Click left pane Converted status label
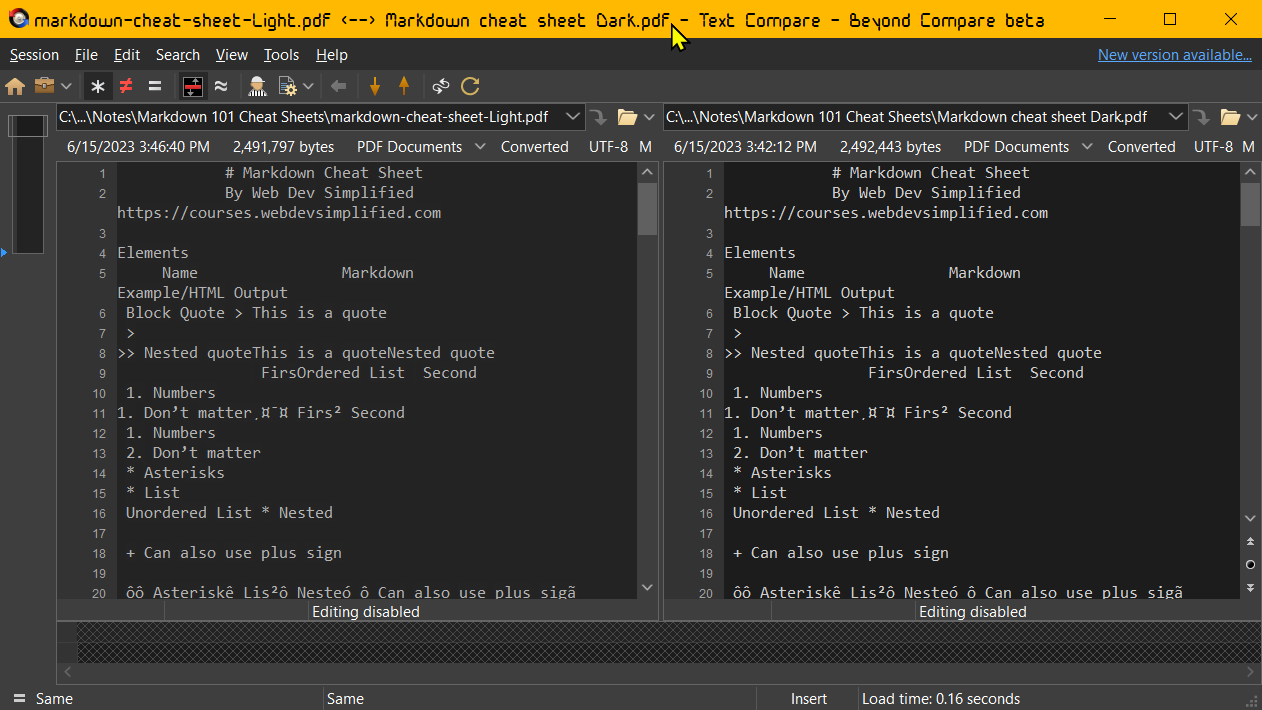 (x=535, y=147)
